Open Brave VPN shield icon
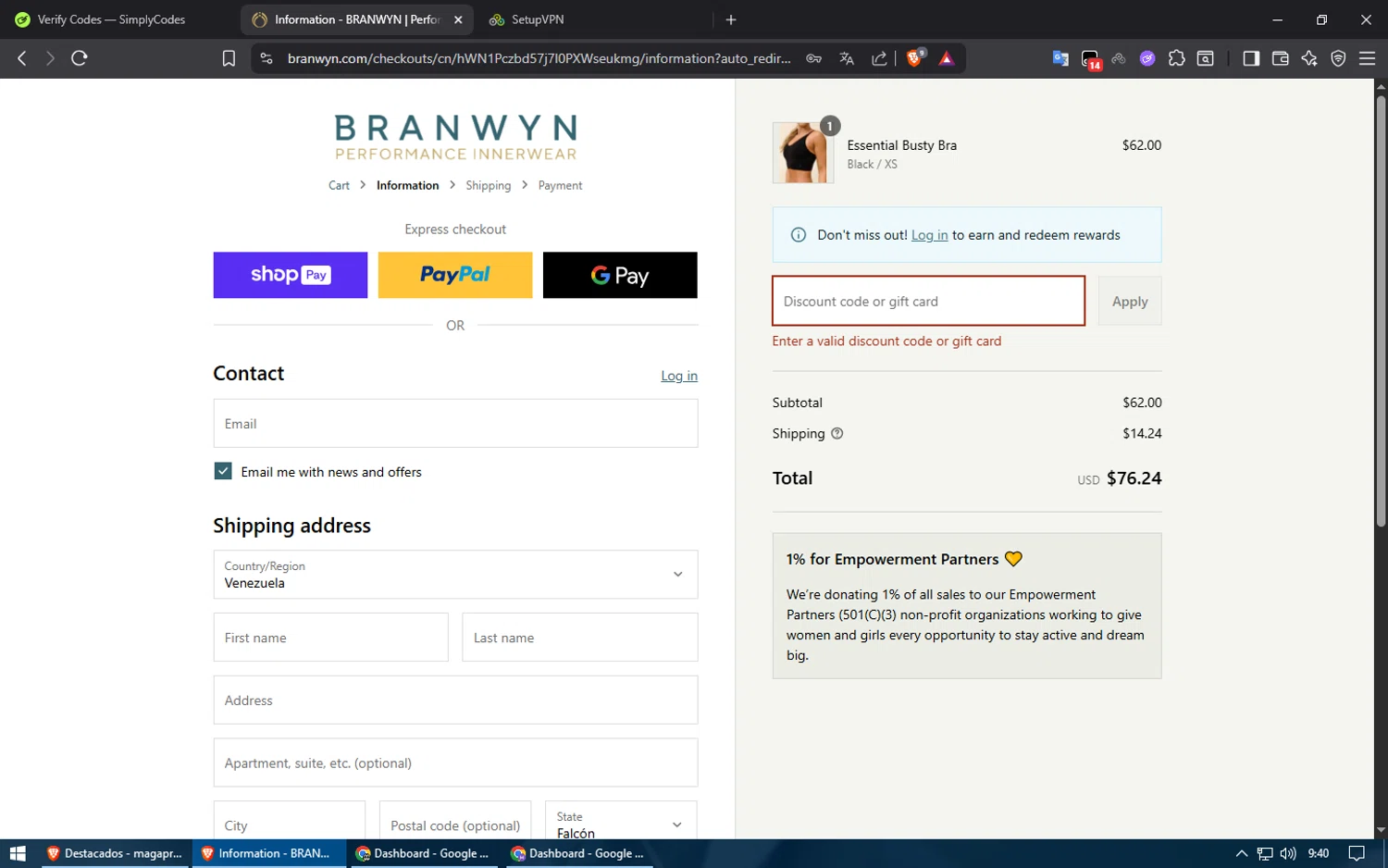 [x=1338, y=58]
